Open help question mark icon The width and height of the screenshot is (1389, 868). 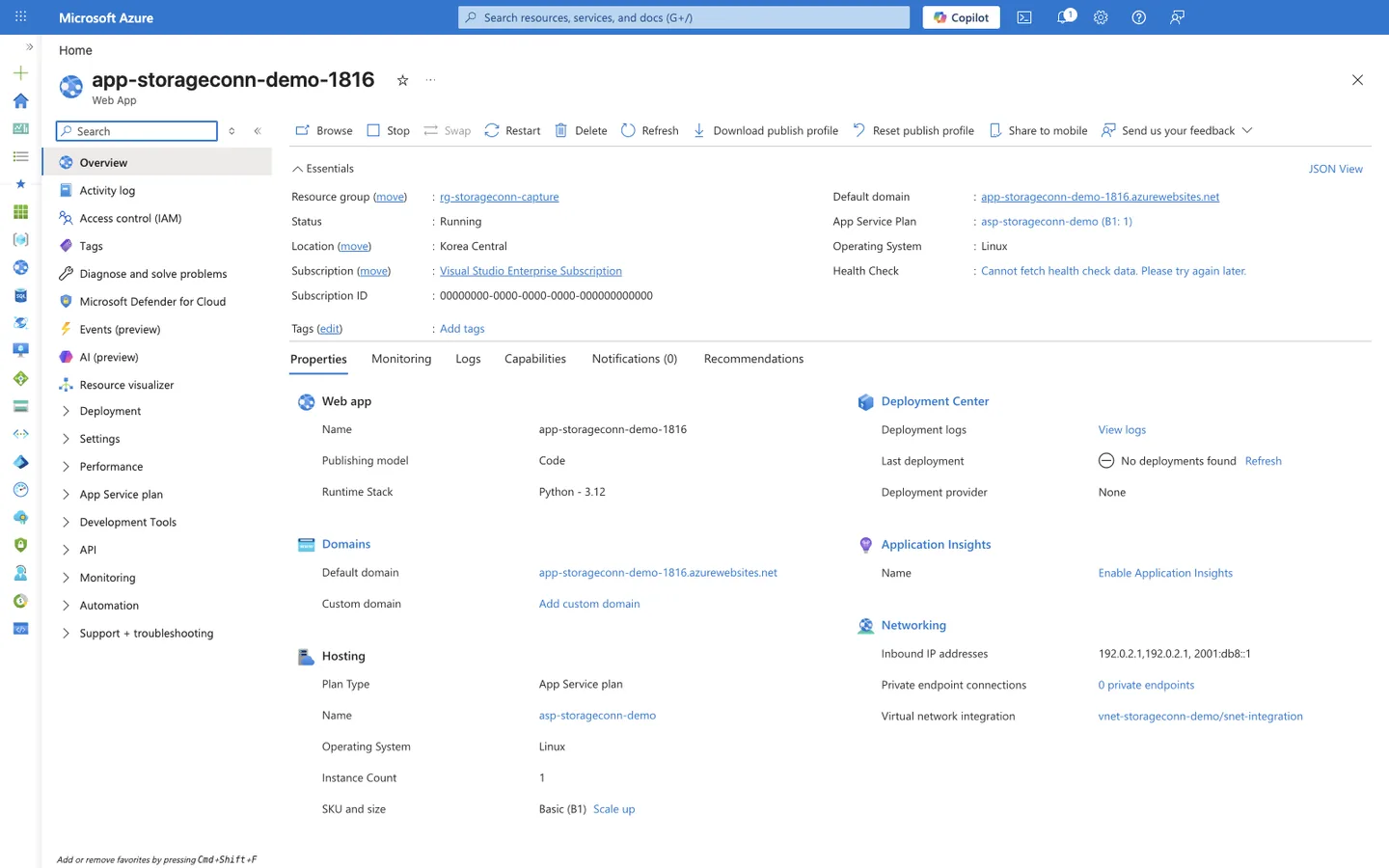[x=1139, y=17]
